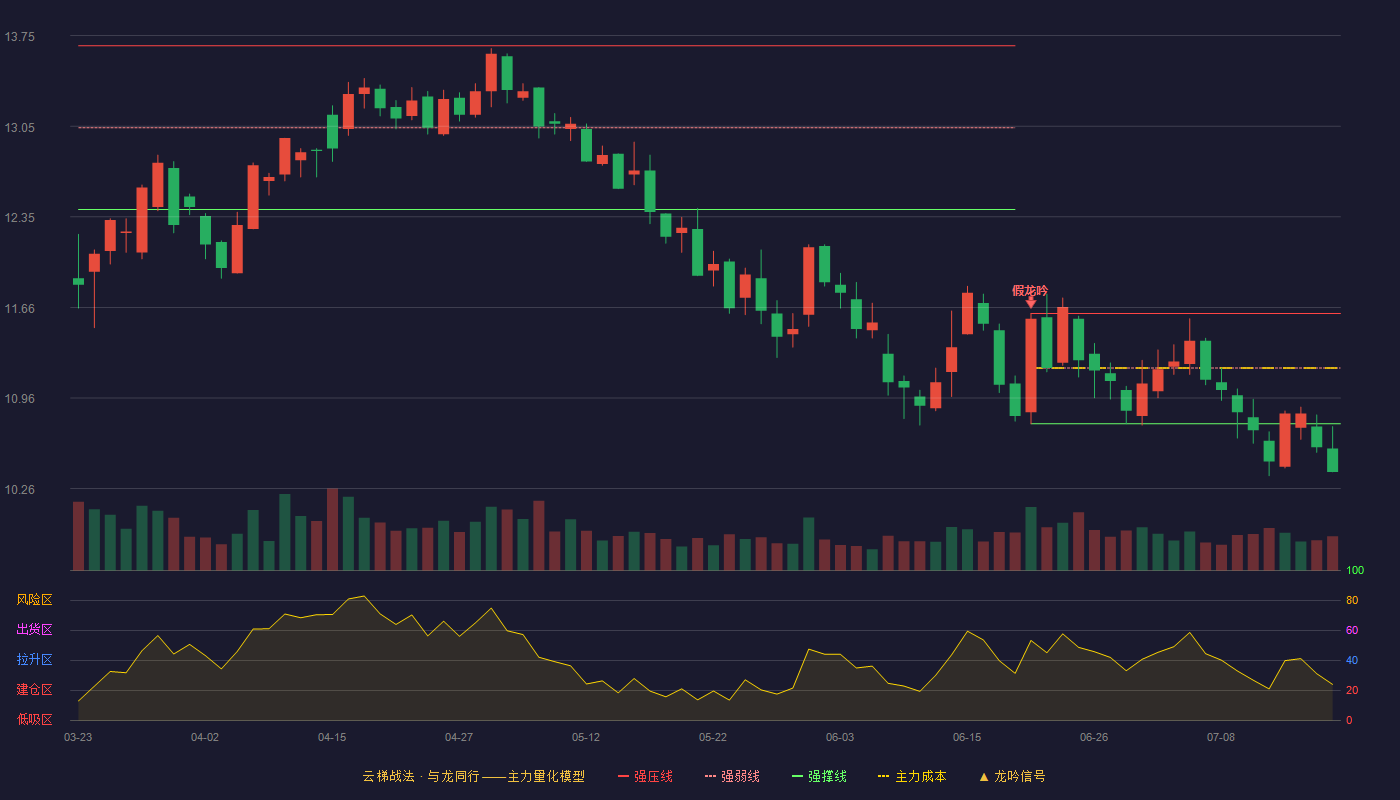Click the 假龙吟 red arrow marker
Image resolution: width=1400 pixels, height=800 pixels.
pos(1031,302)
